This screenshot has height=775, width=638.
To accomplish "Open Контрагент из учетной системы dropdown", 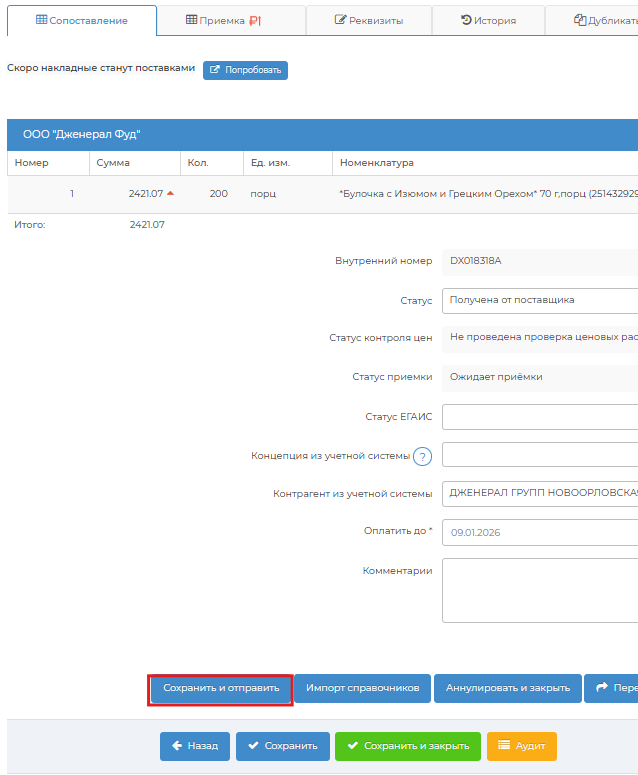I will (539, 494).
